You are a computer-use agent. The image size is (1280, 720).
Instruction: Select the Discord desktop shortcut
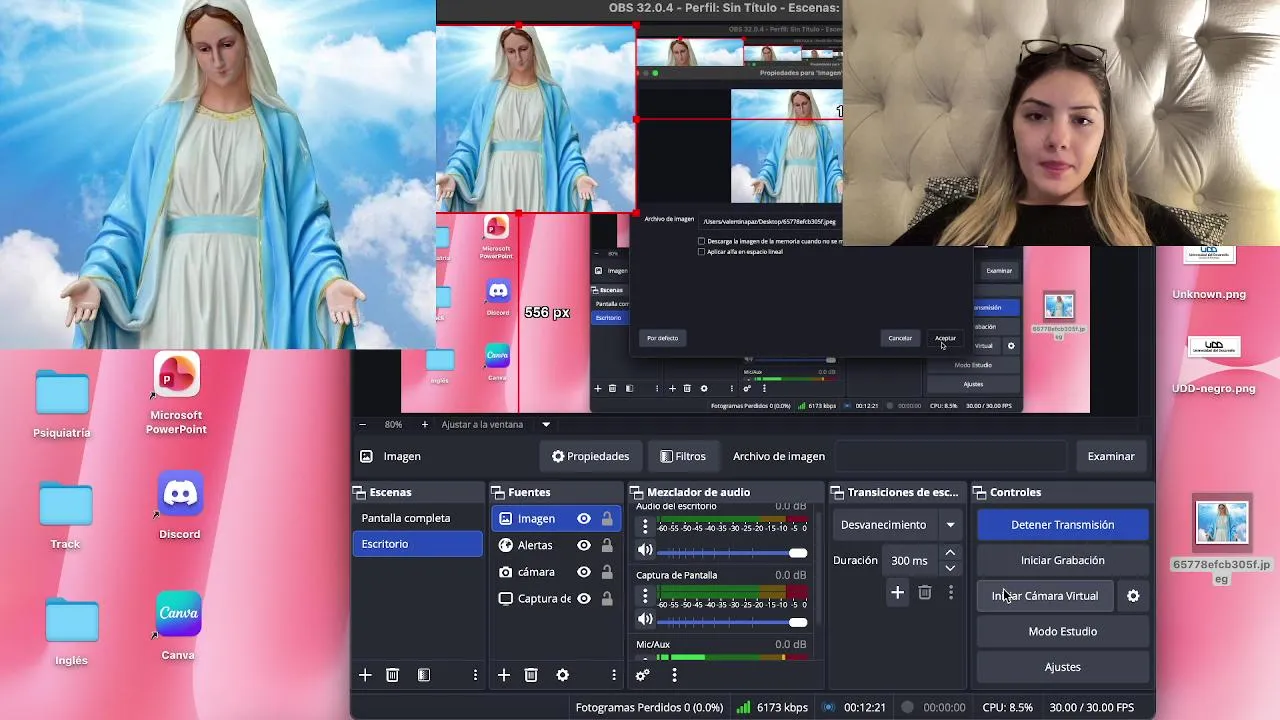click(x=180, y=505)
